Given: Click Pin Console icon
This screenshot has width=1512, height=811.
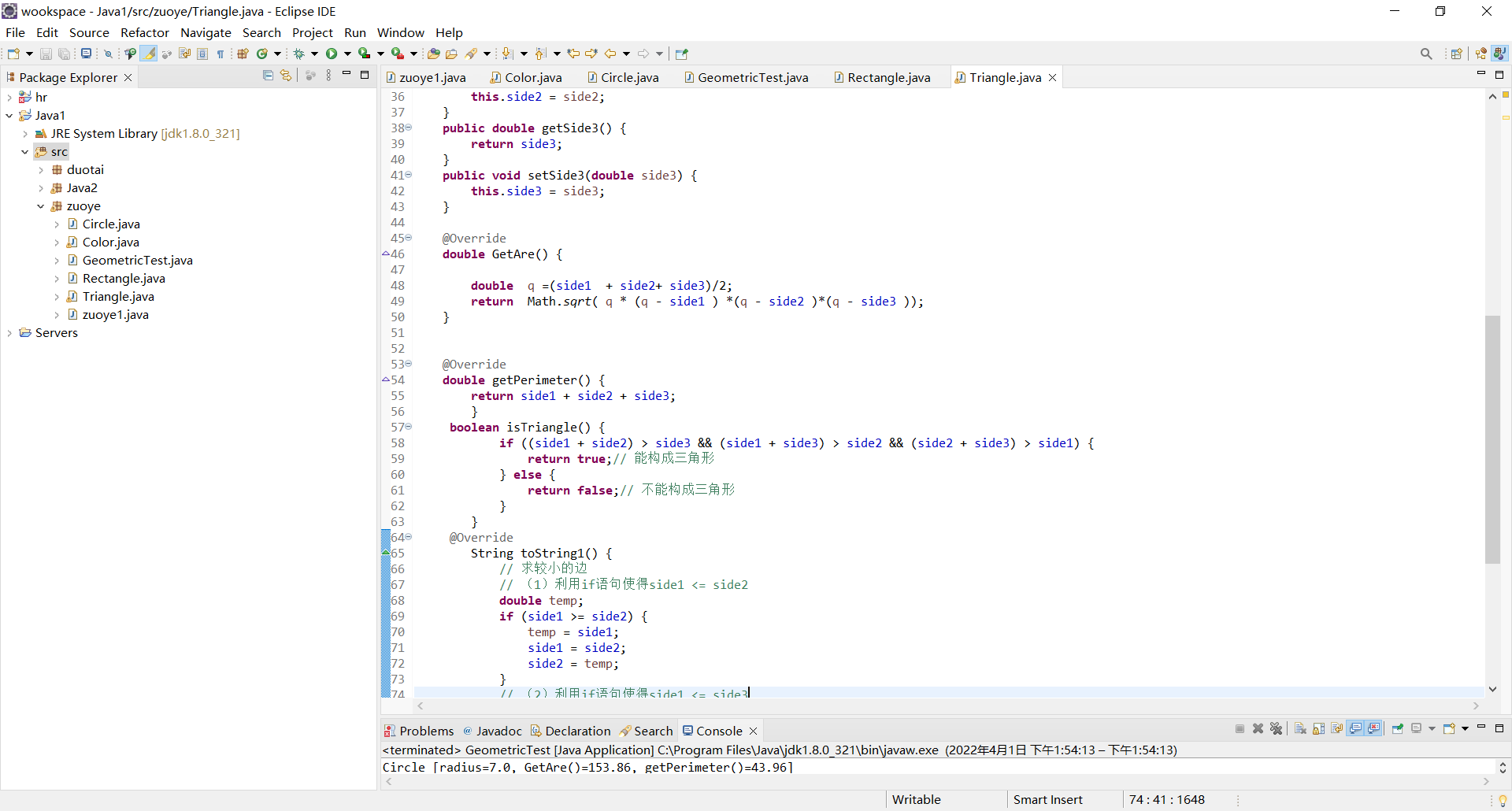Looking at the screenshot, I should click(x=1398, y=728).
